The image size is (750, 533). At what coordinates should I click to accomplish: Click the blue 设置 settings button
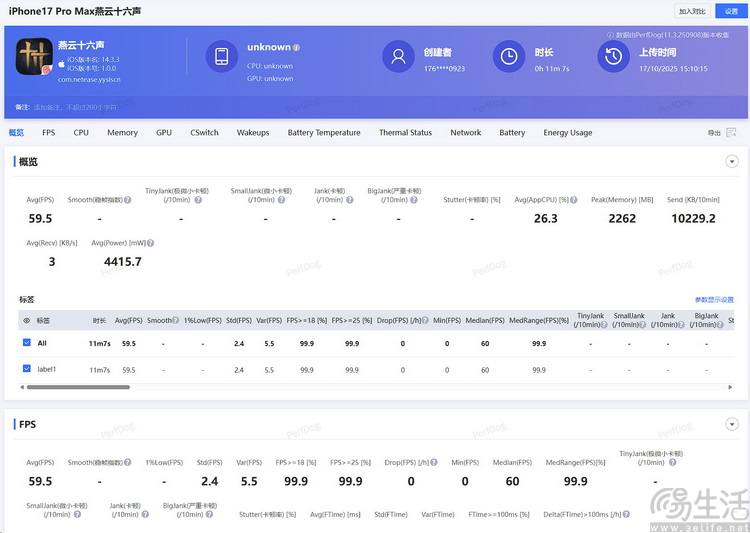coord(731,11)
